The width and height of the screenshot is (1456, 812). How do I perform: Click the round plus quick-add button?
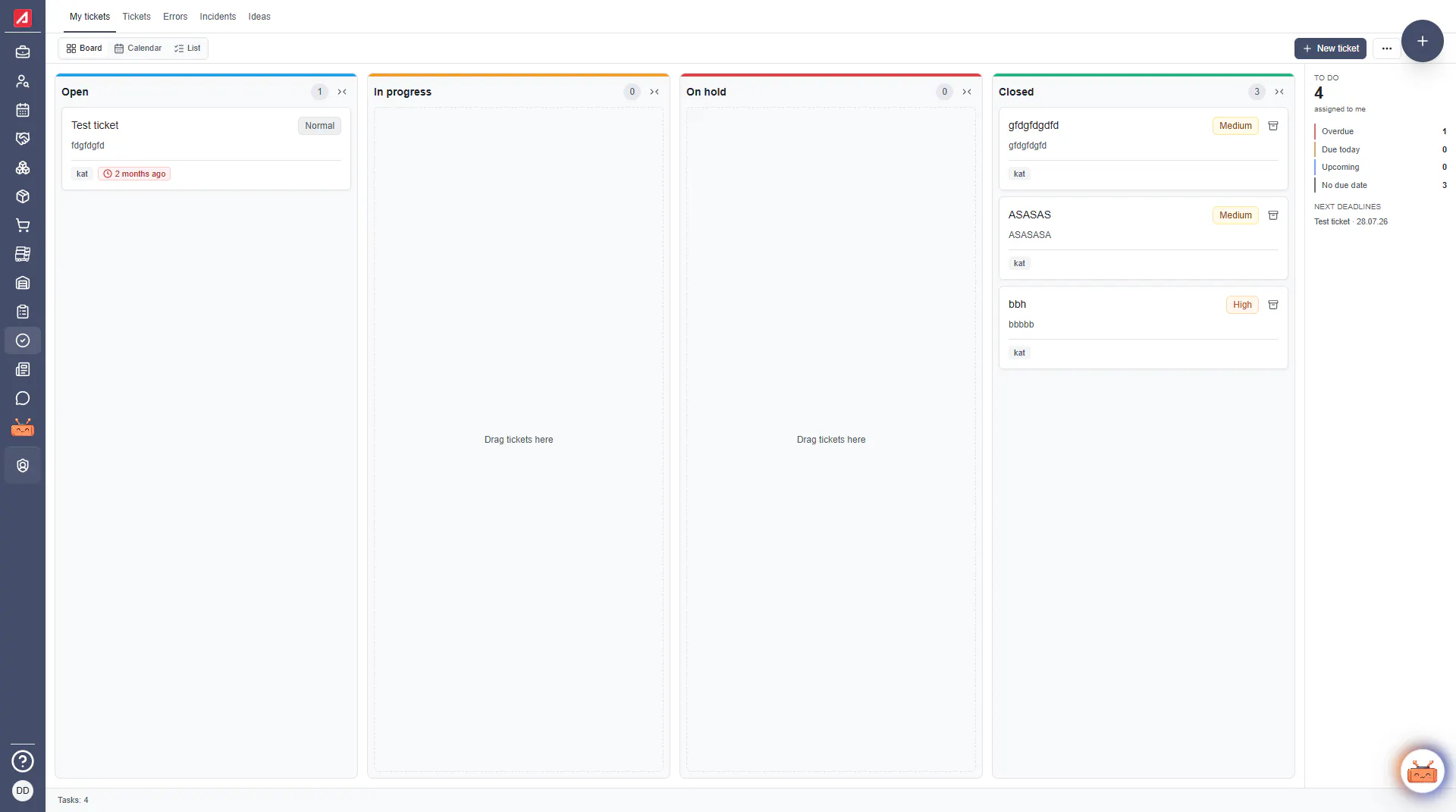1423,41
